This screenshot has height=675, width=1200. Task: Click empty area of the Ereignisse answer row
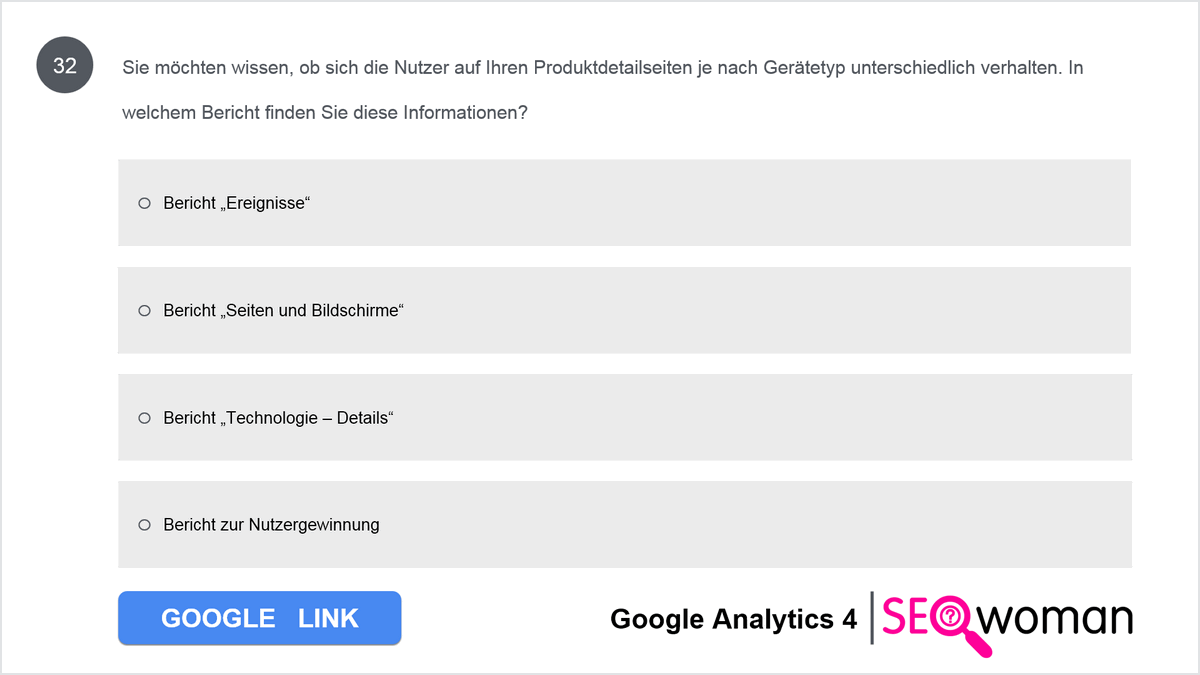[720, 203]
